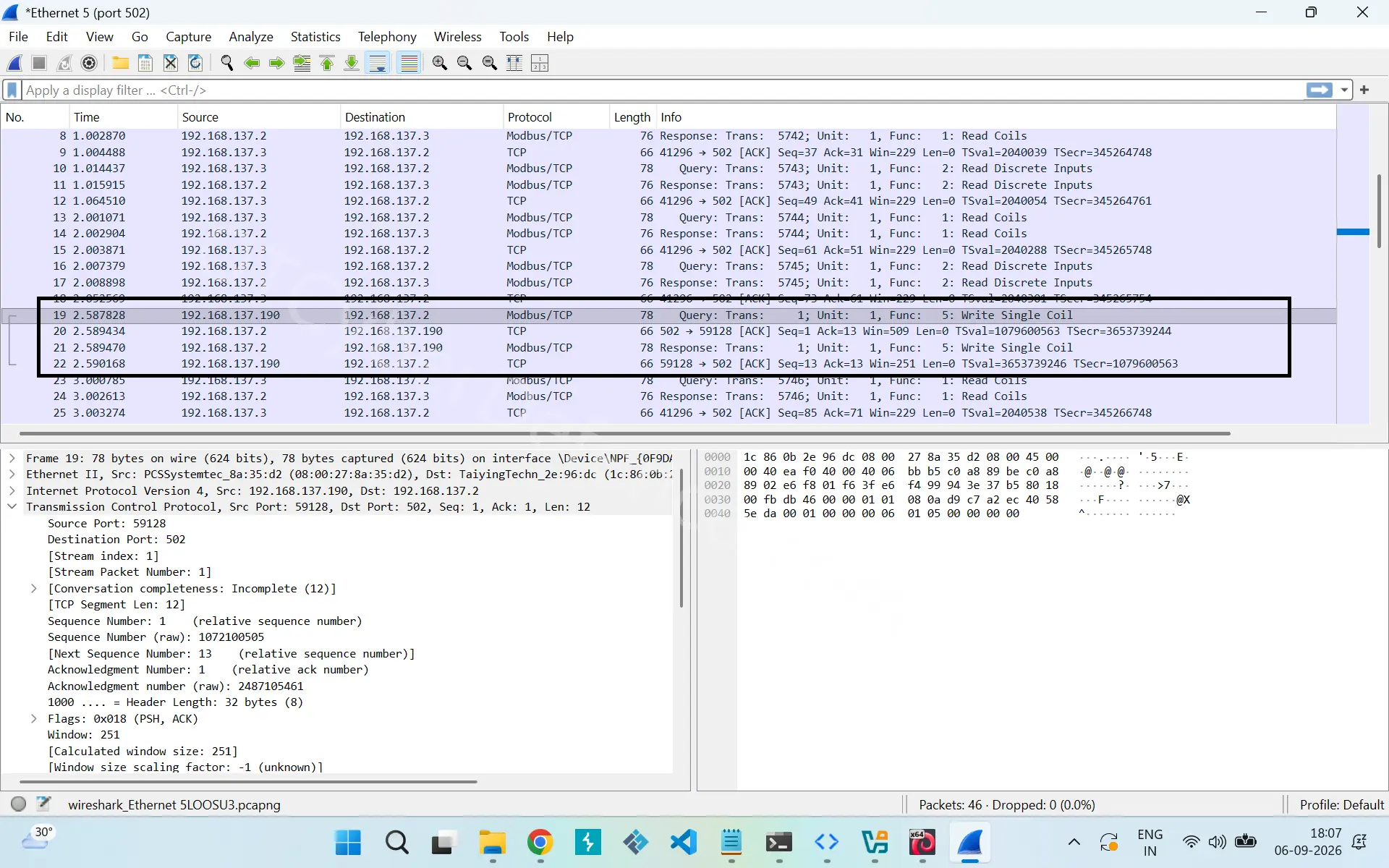This screenshot has width=1389, height=868.
Task: Go to specified packet icon
Action: (x=302, y=63)
